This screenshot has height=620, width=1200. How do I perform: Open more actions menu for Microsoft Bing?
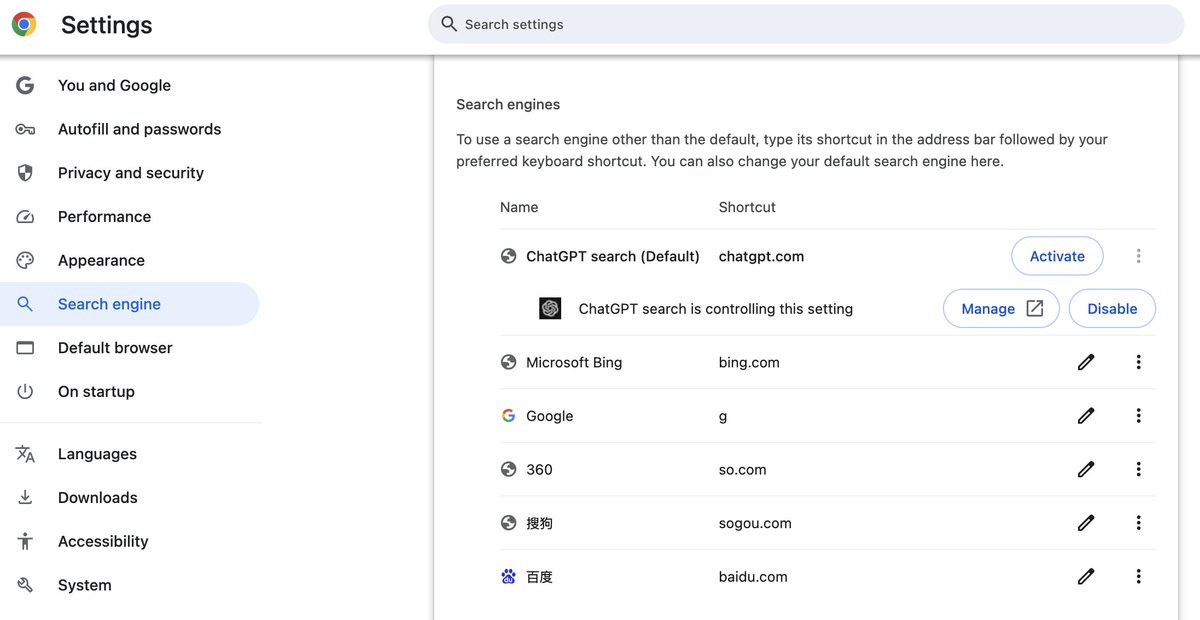pos(1138,362)
